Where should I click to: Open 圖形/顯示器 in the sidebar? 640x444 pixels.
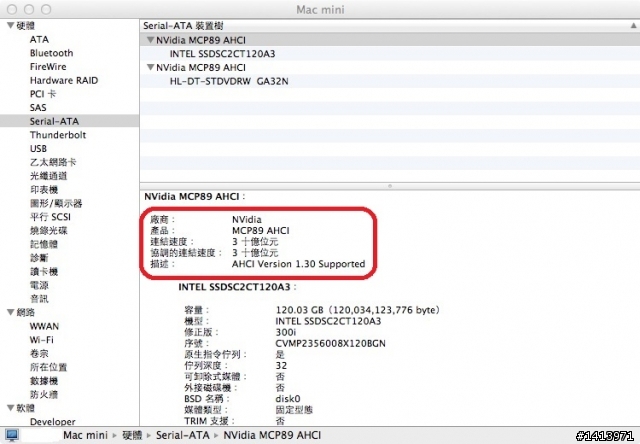coord(56,203)
